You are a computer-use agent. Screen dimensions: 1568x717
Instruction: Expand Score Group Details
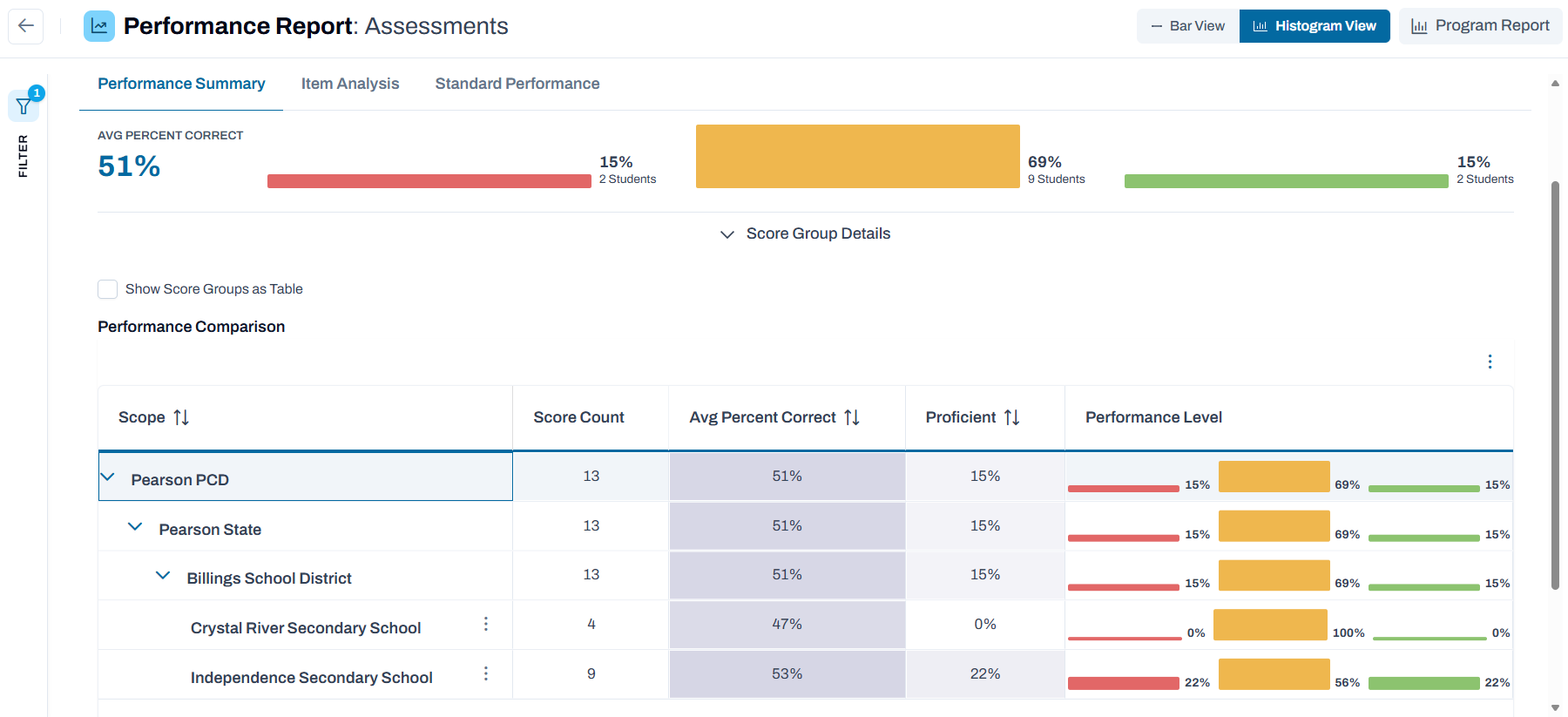point(805,233)
